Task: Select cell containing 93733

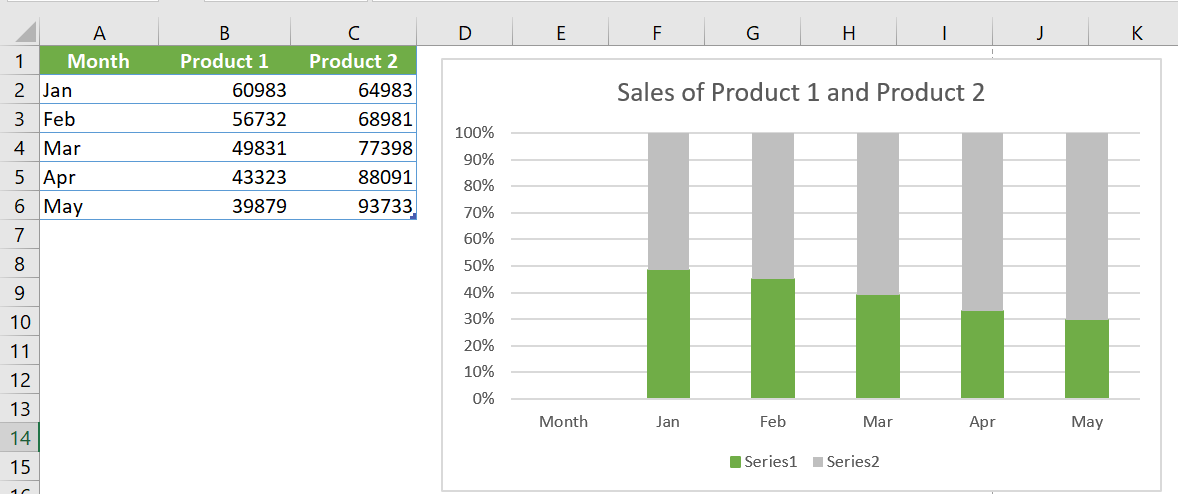Action: [353, 206]
